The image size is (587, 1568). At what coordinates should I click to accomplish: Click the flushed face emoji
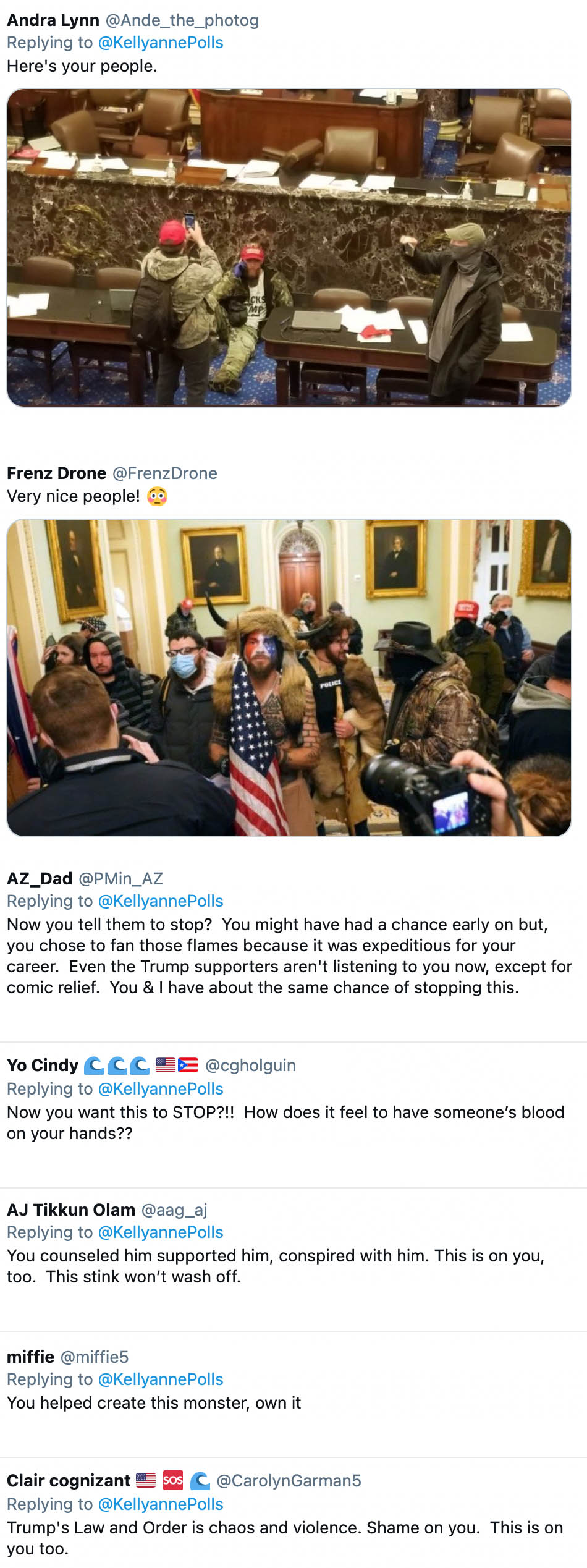[157, 496]
